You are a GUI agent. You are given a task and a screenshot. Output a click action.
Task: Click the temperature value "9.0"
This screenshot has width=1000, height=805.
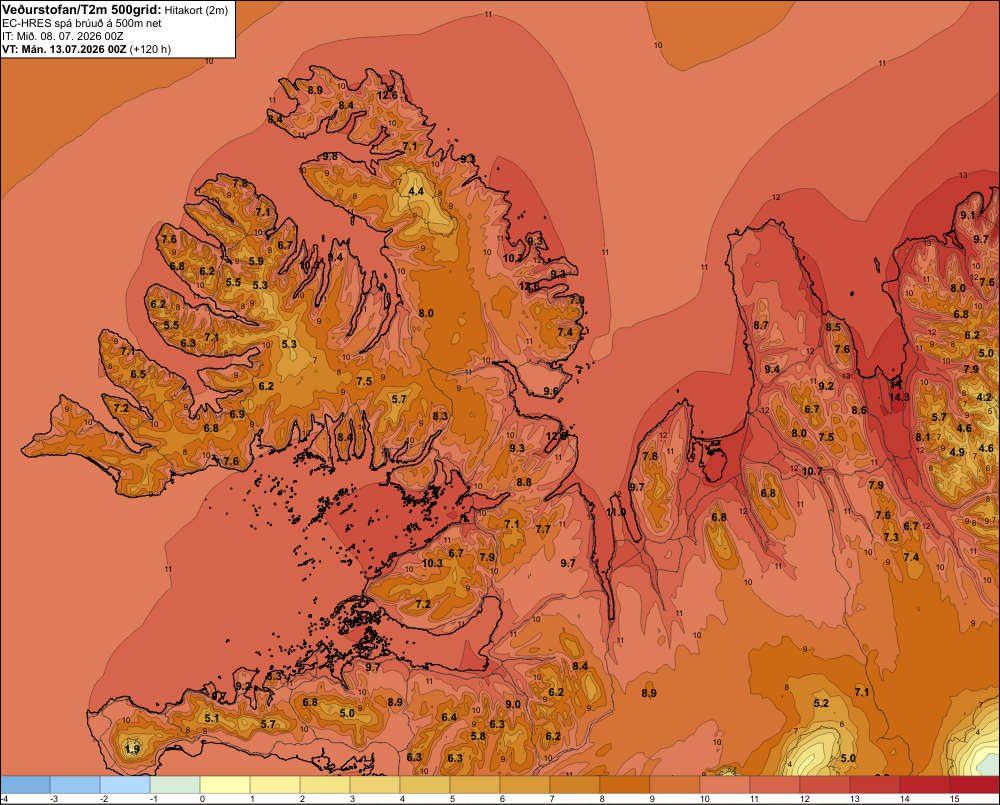point(513,704)
